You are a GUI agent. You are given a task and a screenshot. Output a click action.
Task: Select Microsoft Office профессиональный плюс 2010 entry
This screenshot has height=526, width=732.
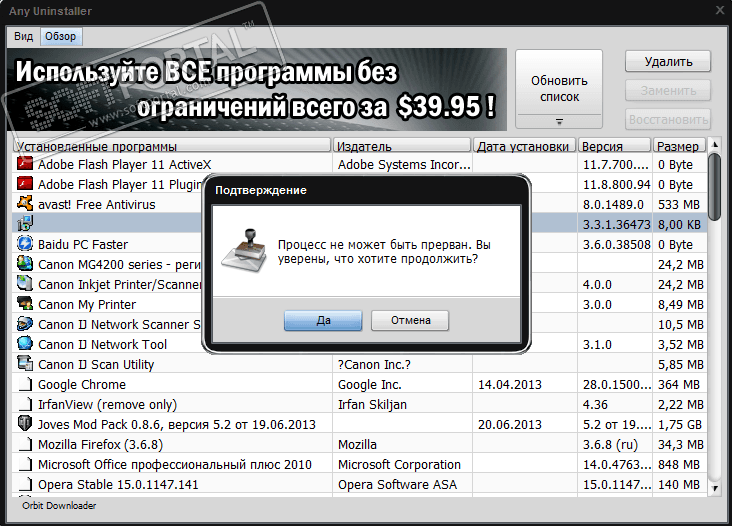click(175, 465)
